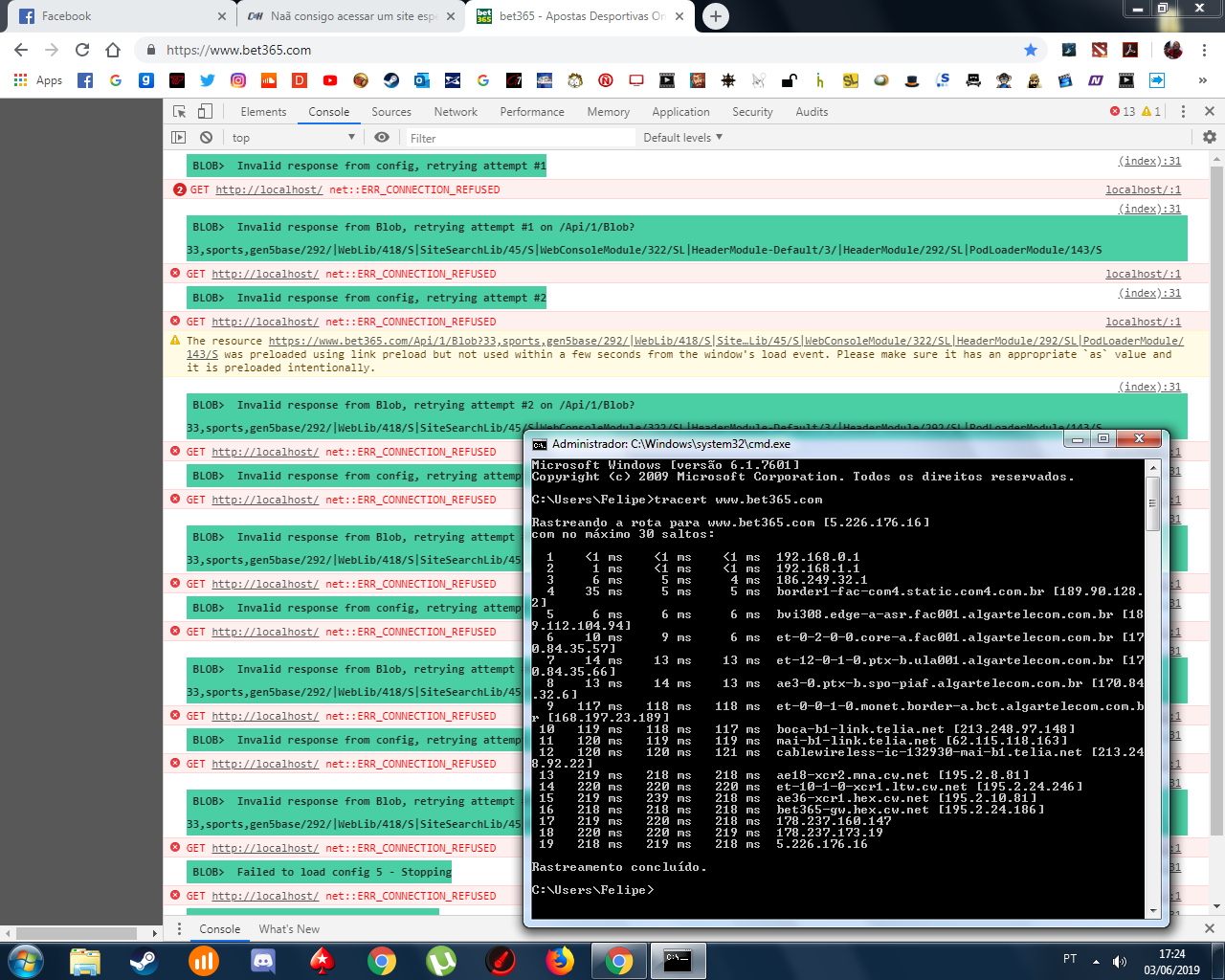The image size is (1225, 980).
Task: Open Firefox from the taskbar
Action: 560,961
